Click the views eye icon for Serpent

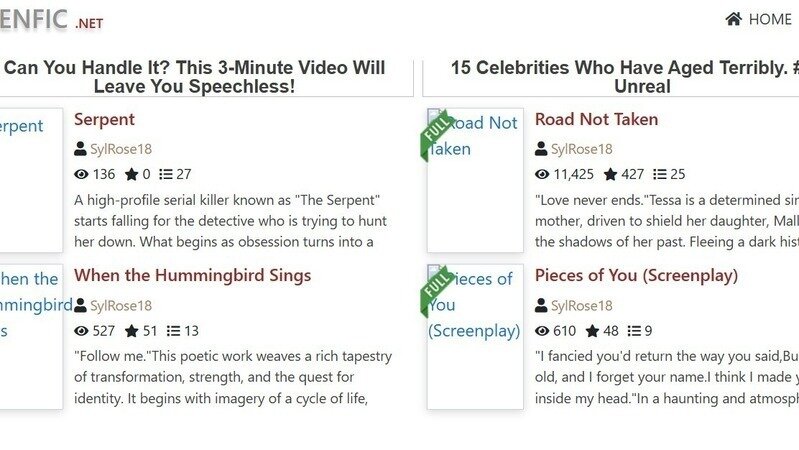point(82,174)
